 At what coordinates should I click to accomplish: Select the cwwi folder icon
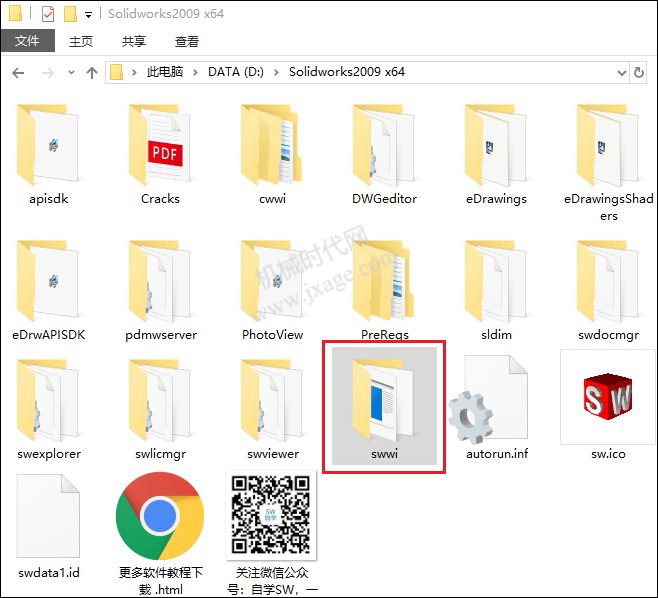(x=272, y=144)
